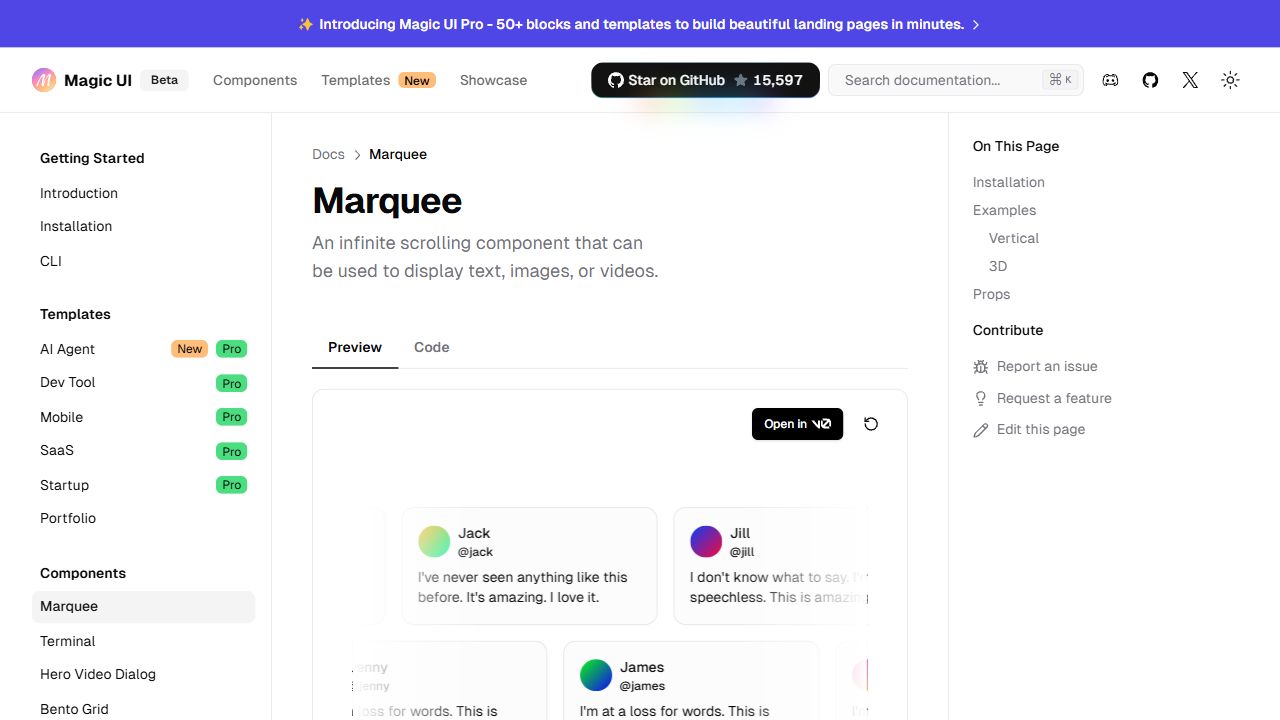1280x720 pixels.
Task: Click the refresh preview icon
Action: (x=871, y=424)
